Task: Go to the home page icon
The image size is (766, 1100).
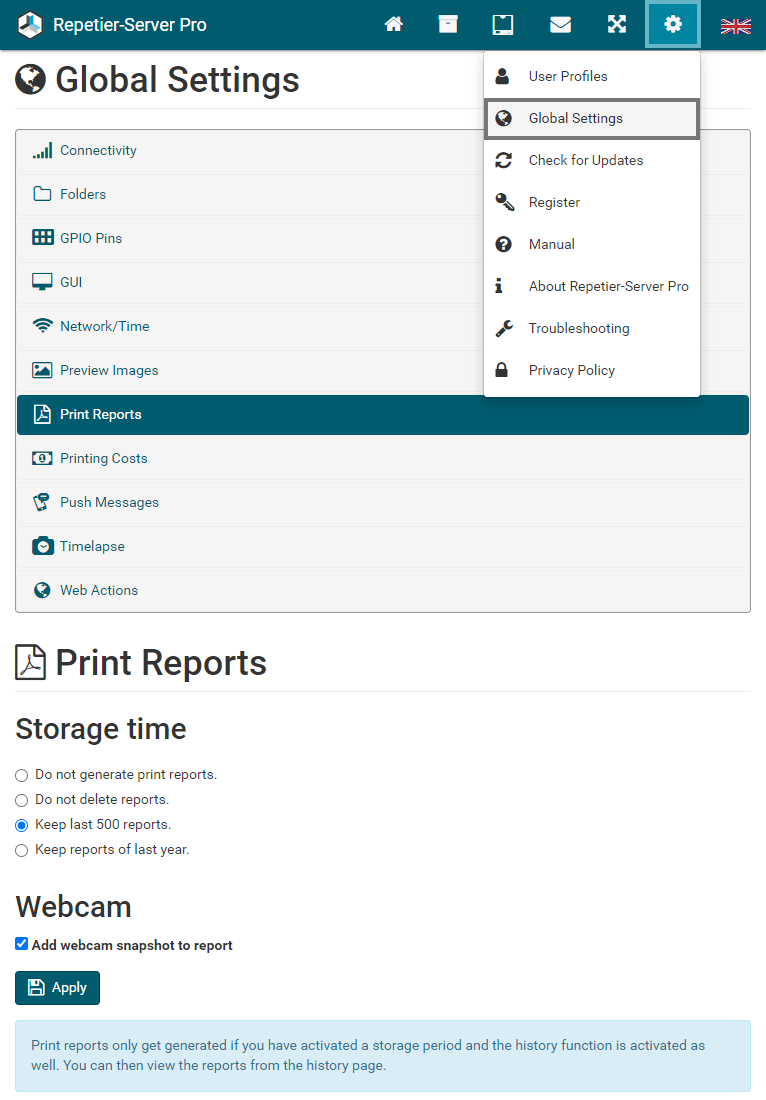Action: click(x=394, y=25)
